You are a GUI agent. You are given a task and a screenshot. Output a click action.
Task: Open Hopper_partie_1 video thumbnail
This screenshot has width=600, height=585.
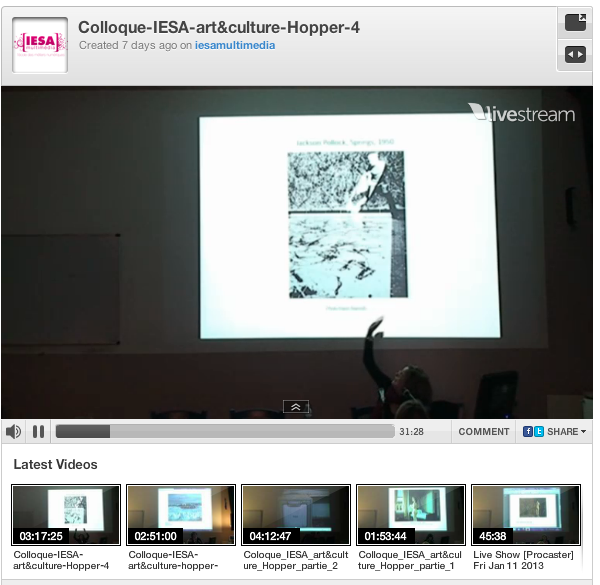click(411, 515)
